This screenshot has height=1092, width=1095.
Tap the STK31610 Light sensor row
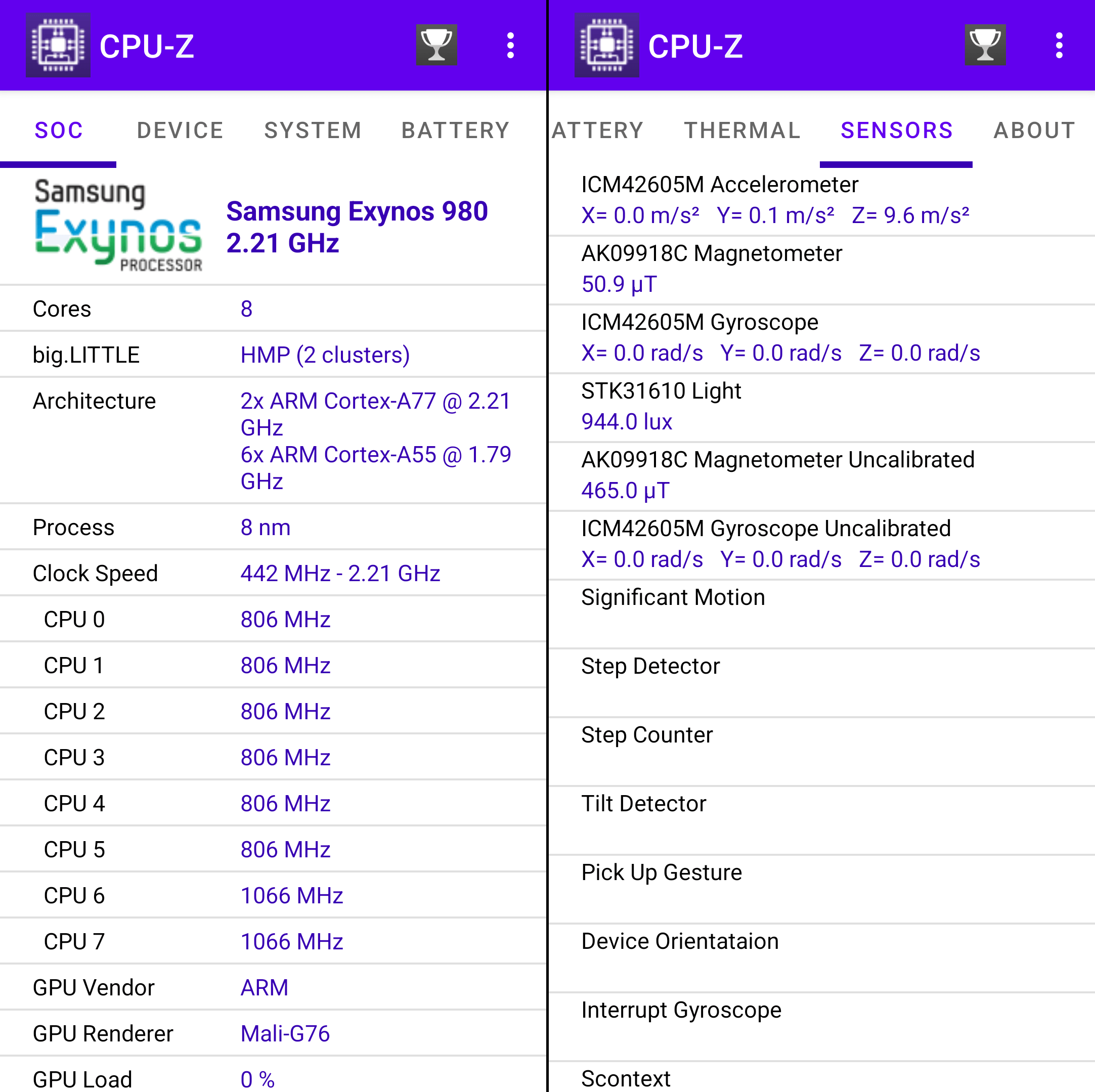tap(822, 406)
